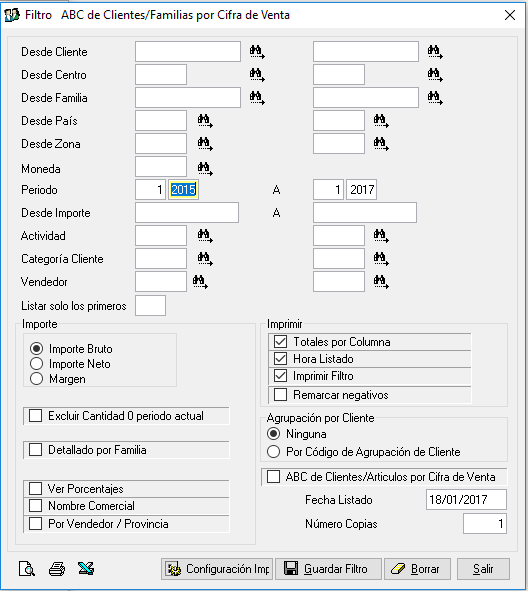Viewport: 528px width, 591px height.
Task: Select the Importe Neto radio option
Action: (x=37, y=364)
